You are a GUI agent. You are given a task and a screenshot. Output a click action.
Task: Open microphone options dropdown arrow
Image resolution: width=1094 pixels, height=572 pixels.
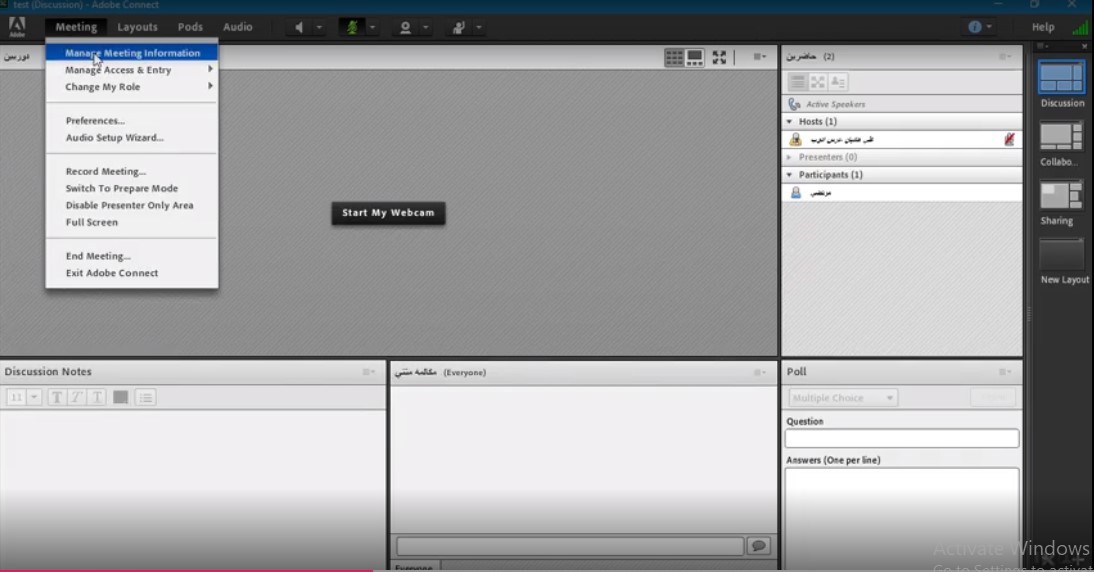click(x=372, y=27)
